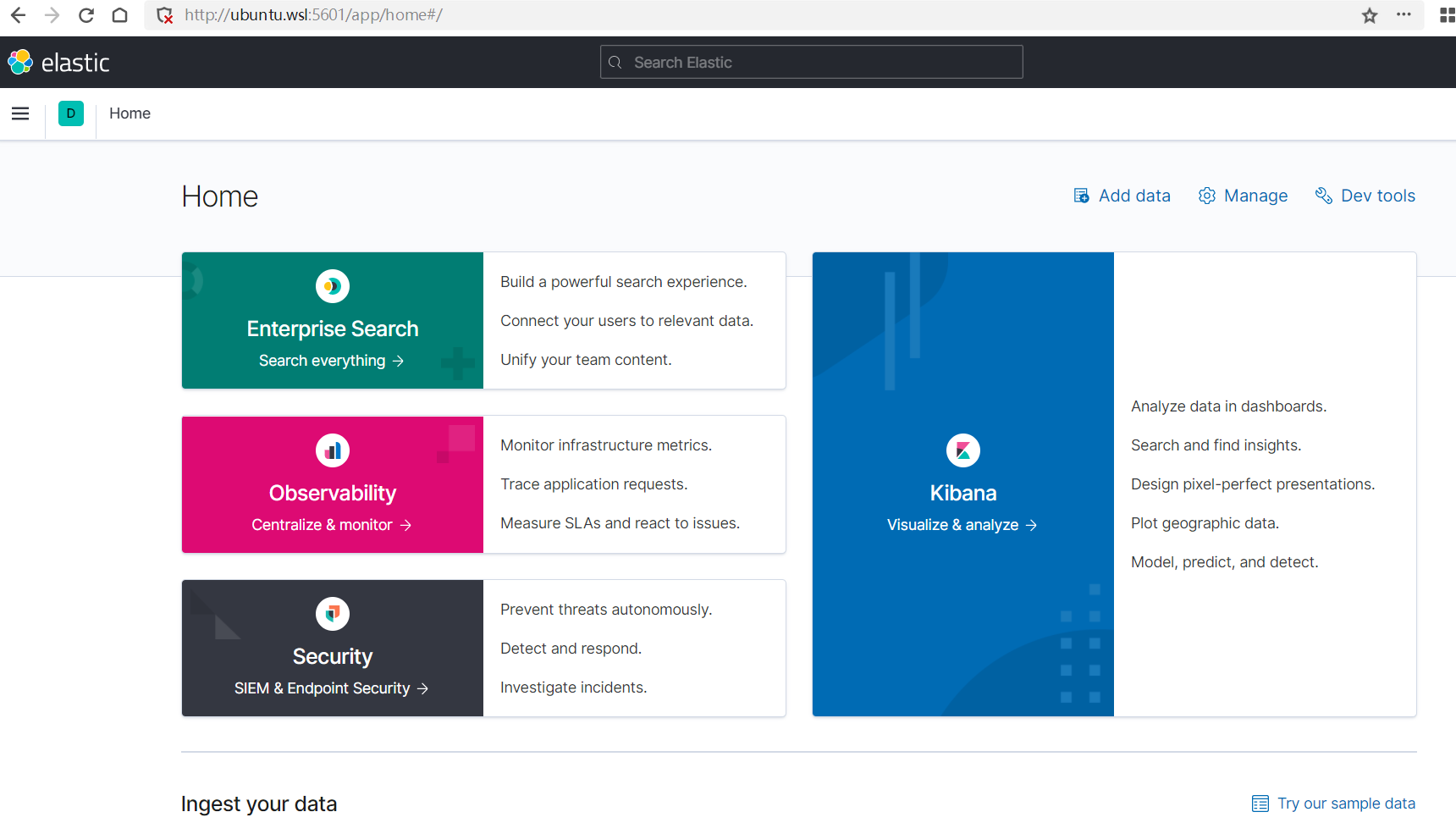Open SIEM & Endpoint Security link
1456x823 pixels.
pos(331,688)
